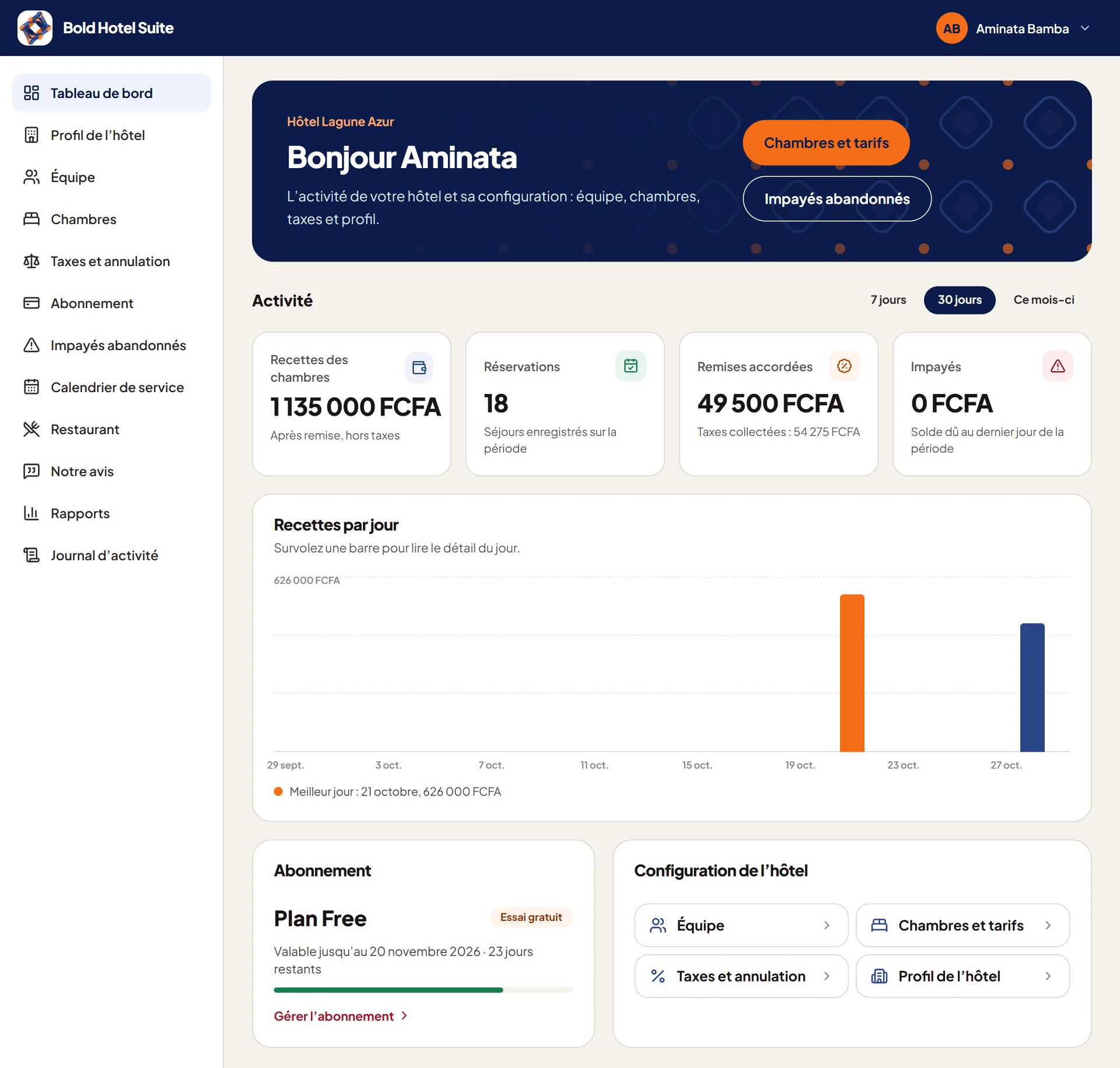The image size is (1120, 1068).
Task: Click the warning triangle icon in Impayés card
Action: 1058,366
